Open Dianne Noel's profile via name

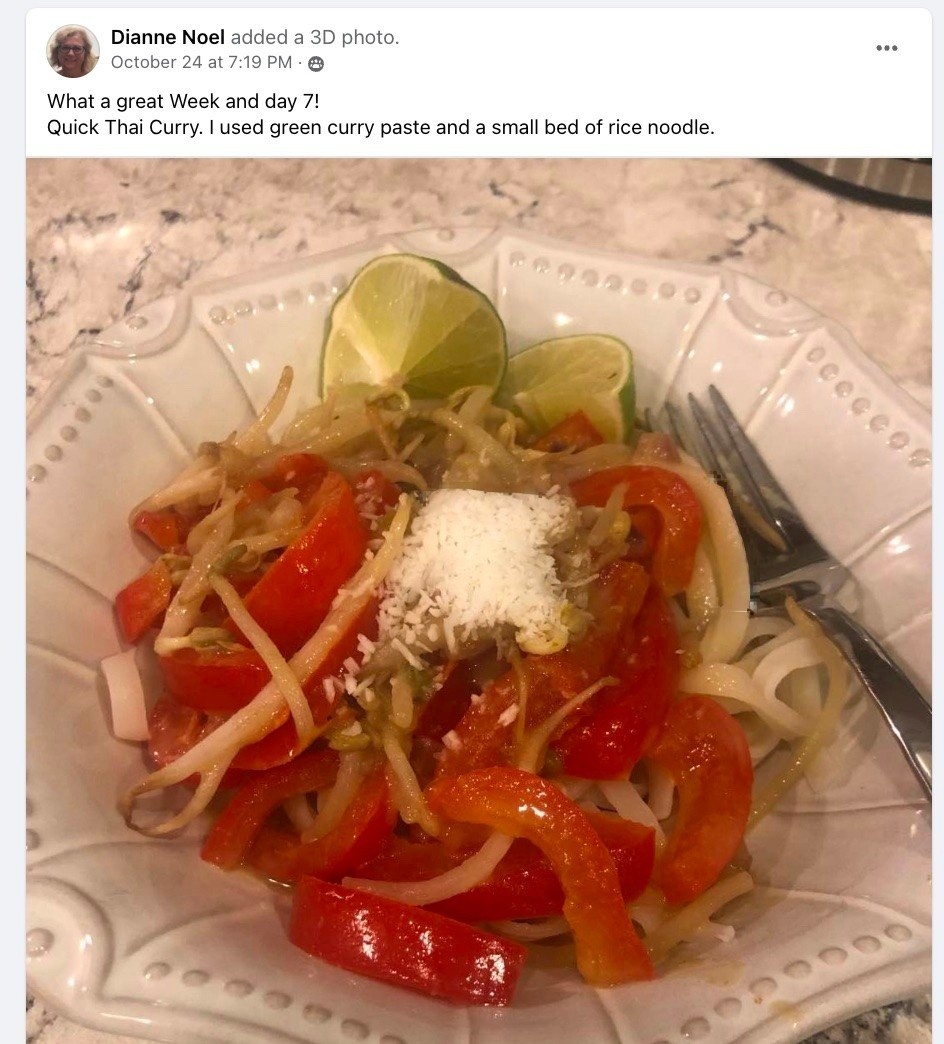point(167,37)
